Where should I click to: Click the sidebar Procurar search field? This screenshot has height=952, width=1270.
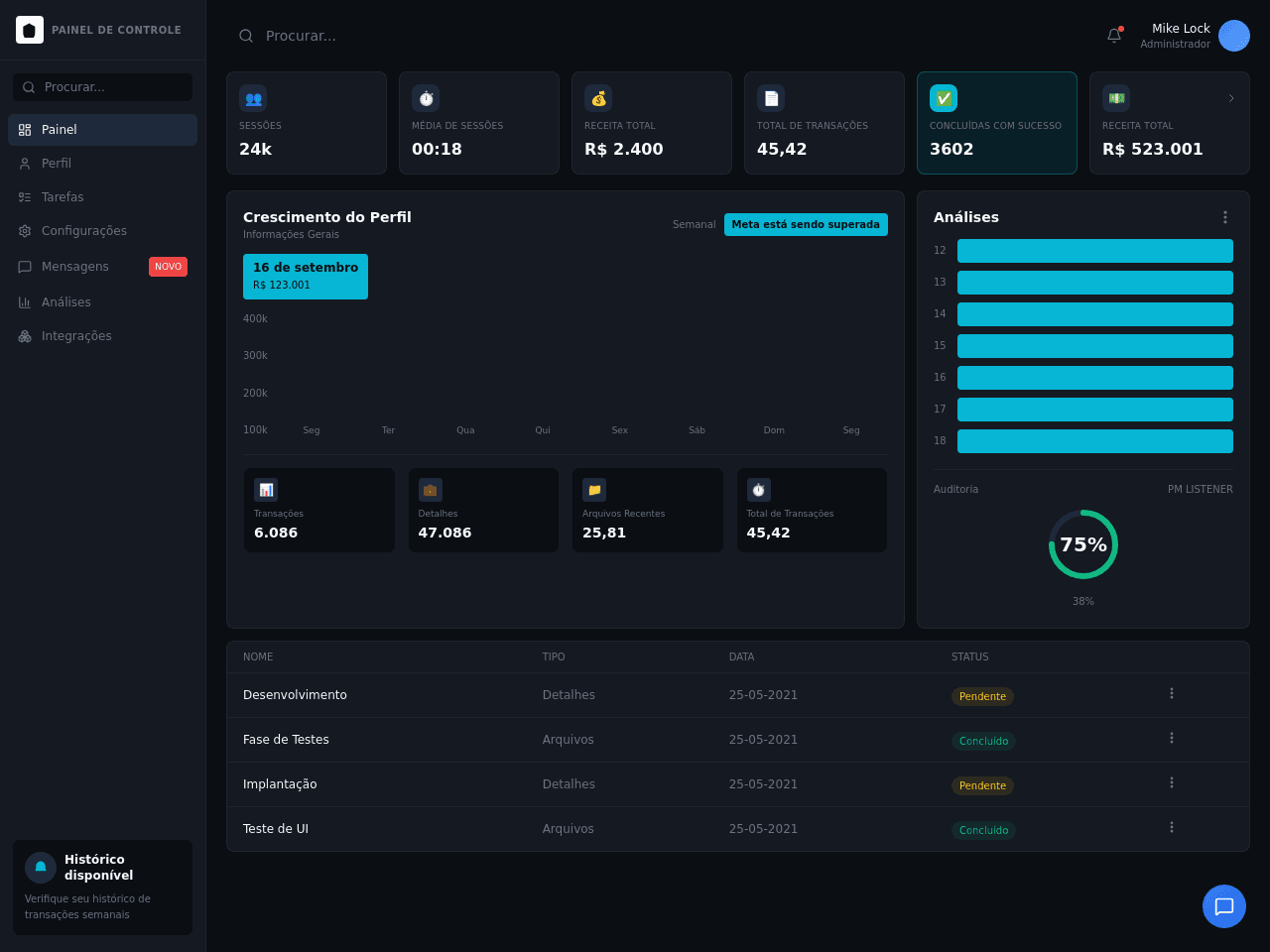tap(102, 87)
